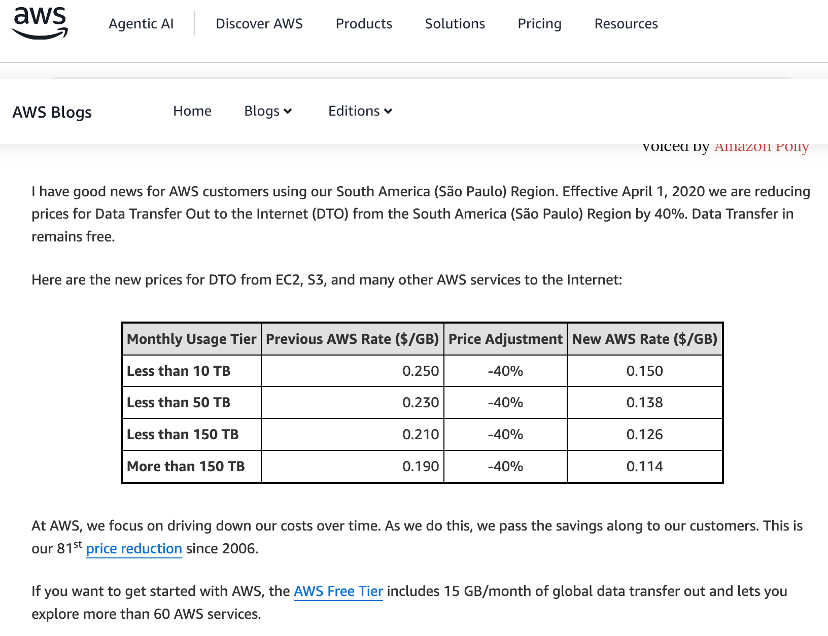Screen dimensions: 828x636
Task: Select the 0.150 new rate value
Action: point(645,371)
